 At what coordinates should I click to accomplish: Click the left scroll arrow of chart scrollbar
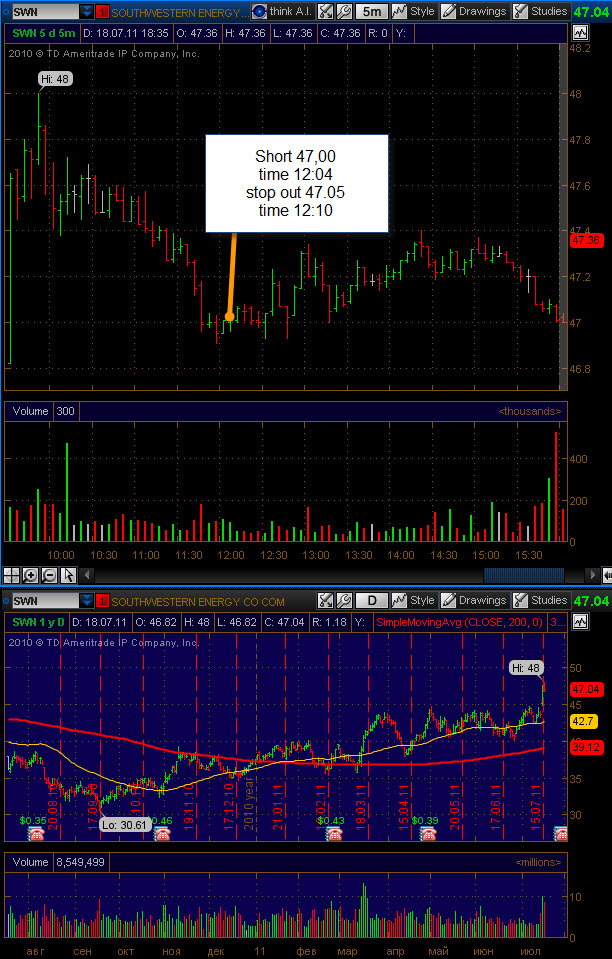pyautogui.click(x=87, y=575)
